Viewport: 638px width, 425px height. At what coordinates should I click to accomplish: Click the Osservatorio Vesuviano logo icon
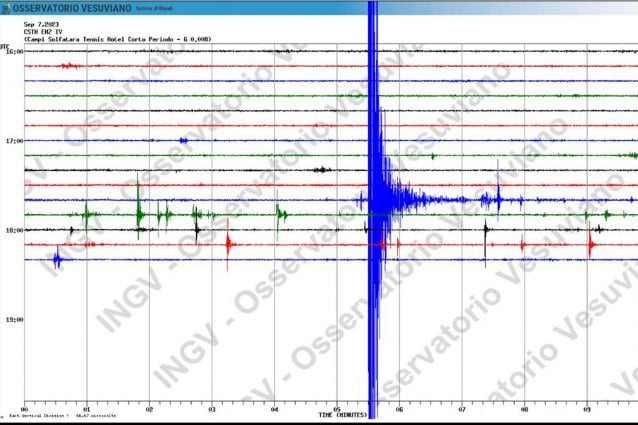pyautogui.click(x=6, y=8)
